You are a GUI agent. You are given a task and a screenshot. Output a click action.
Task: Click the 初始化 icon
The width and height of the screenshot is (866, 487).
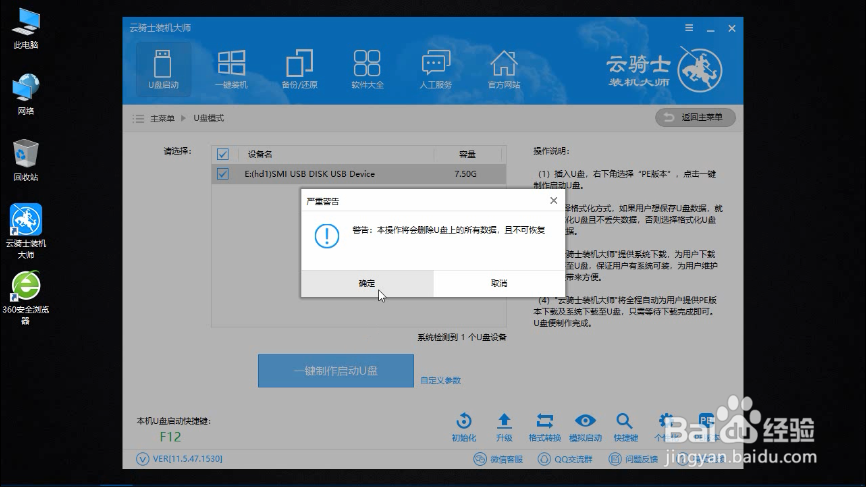[463, 427]
